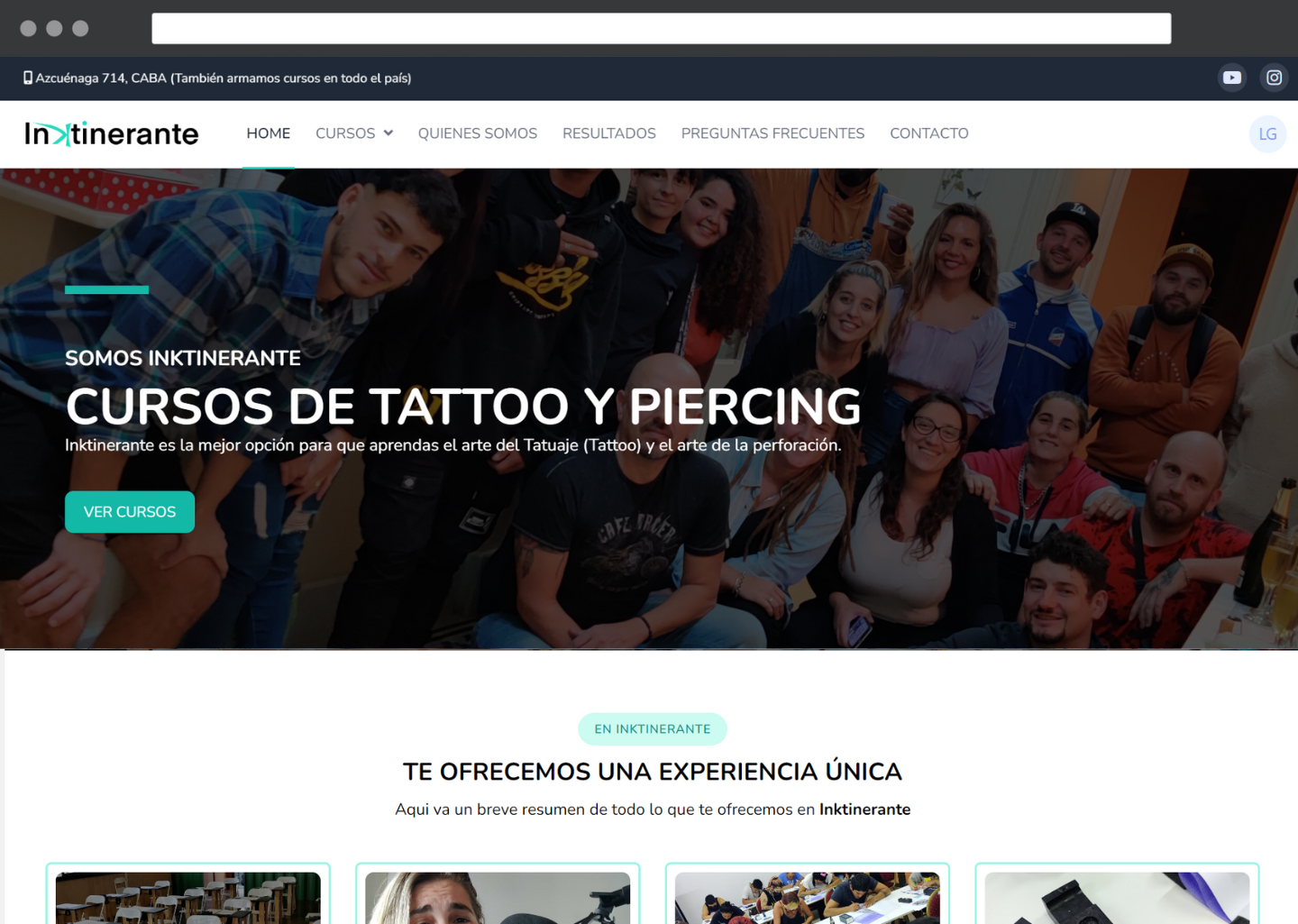Open PREGUNTAS FRECUENTES in the navbar
The image size is (1298, 924).
point(772,133)
